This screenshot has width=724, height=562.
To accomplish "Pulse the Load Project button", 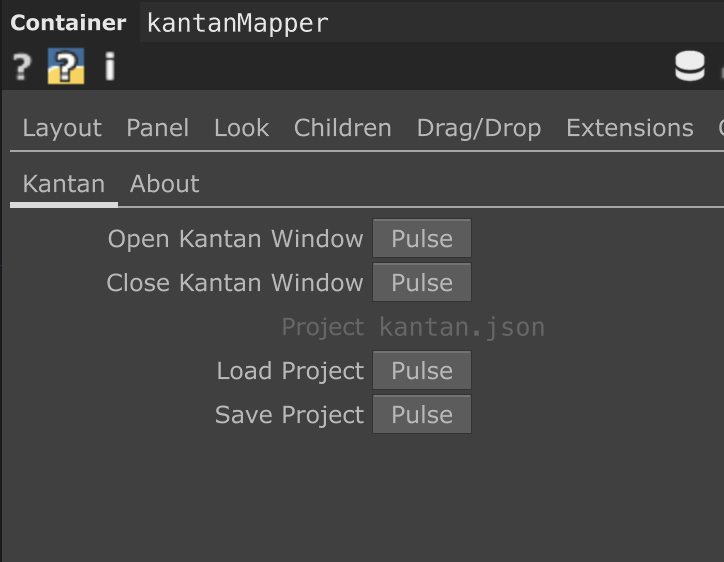I will coord(421,371).
